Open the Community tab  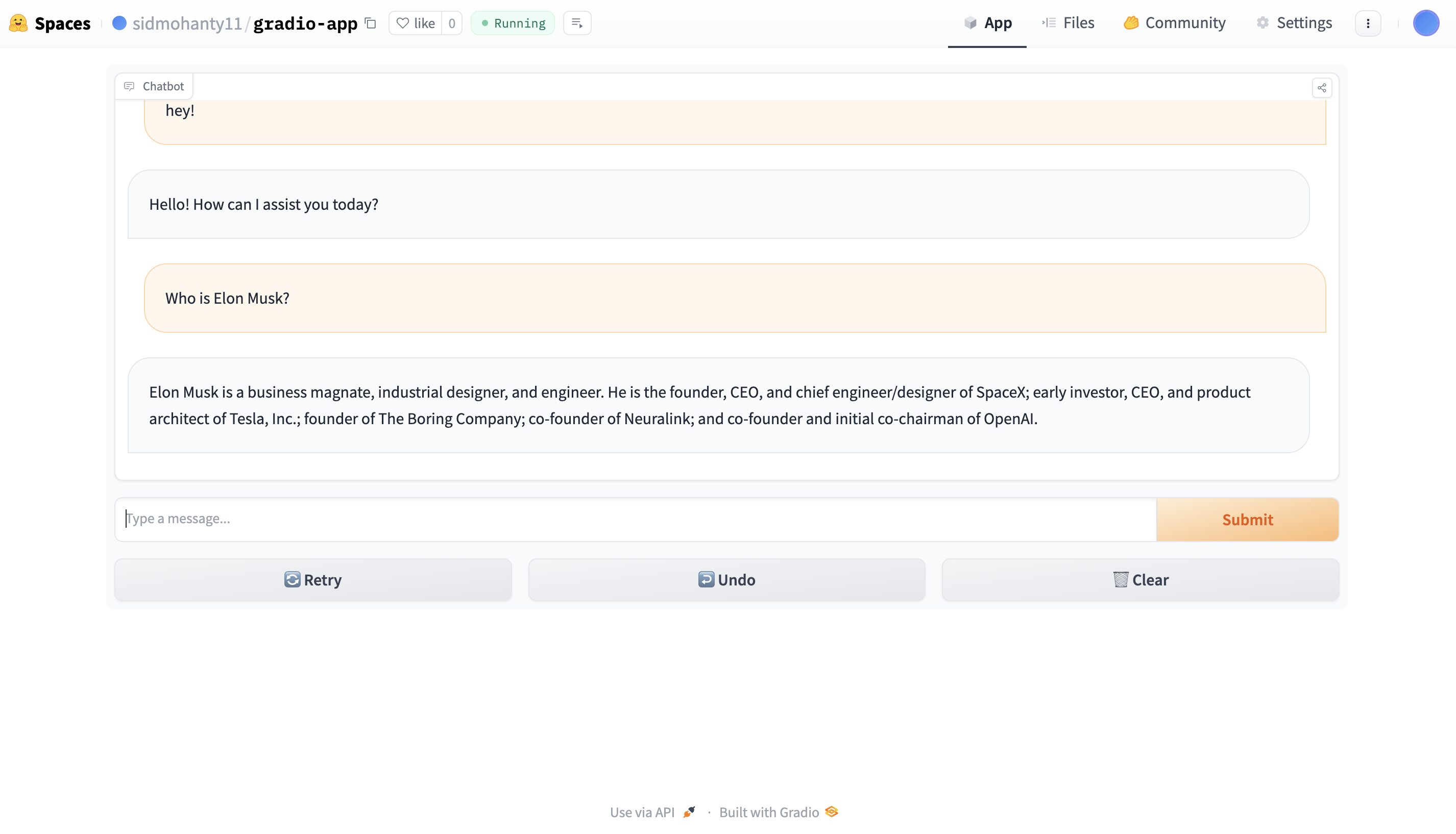click(x=1175, y=23)
